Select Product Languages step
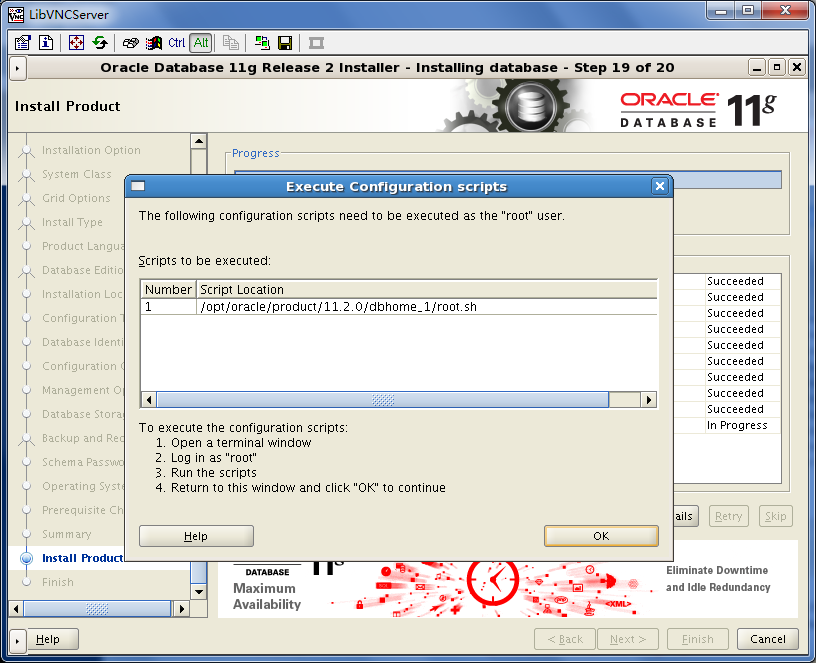The image size is (816, 663). tap(83, 246)
